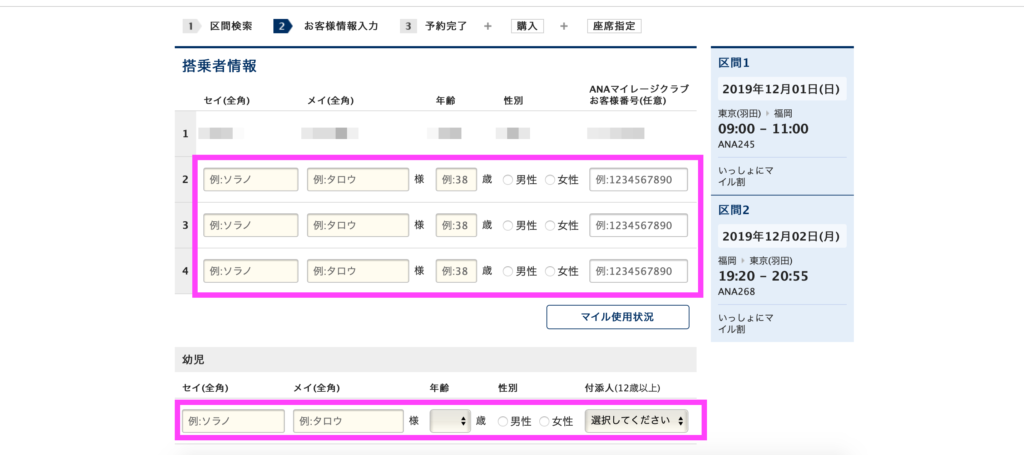Click the 購入 step label

[527, 27]
